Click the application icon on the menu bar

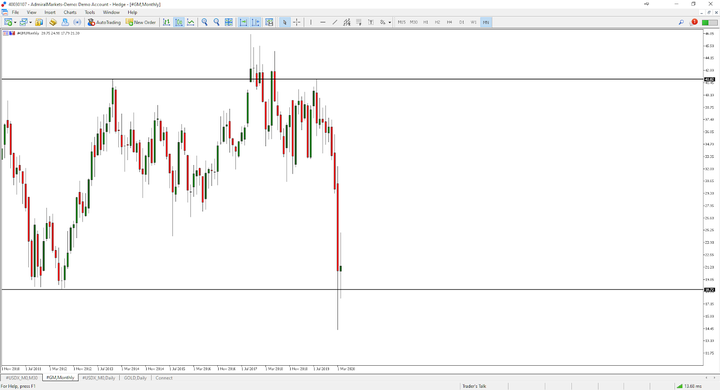pos(4,12)
